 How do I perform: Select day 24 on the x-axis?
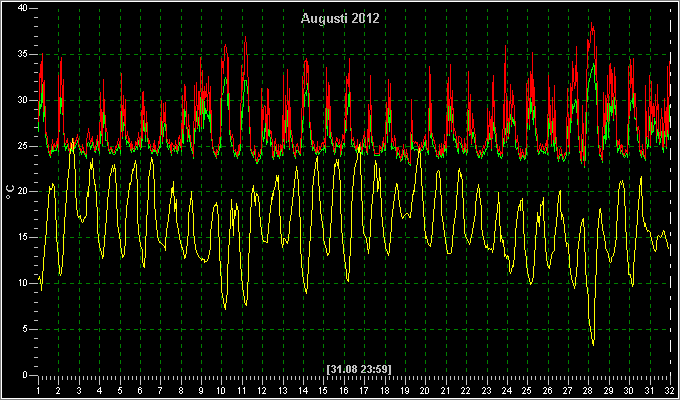click(x=506, y=390)
